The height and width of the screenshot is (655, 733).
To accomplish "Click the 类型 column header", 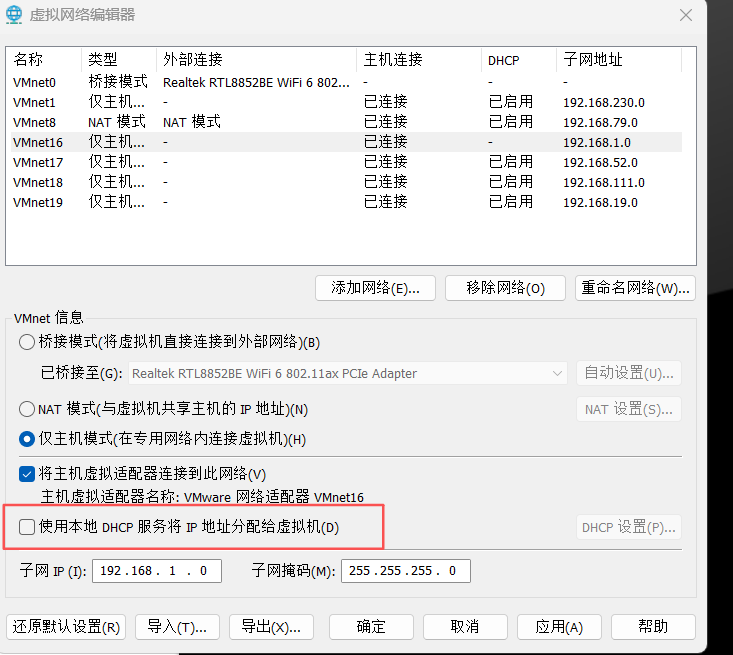I will click(x=119, y=60).
